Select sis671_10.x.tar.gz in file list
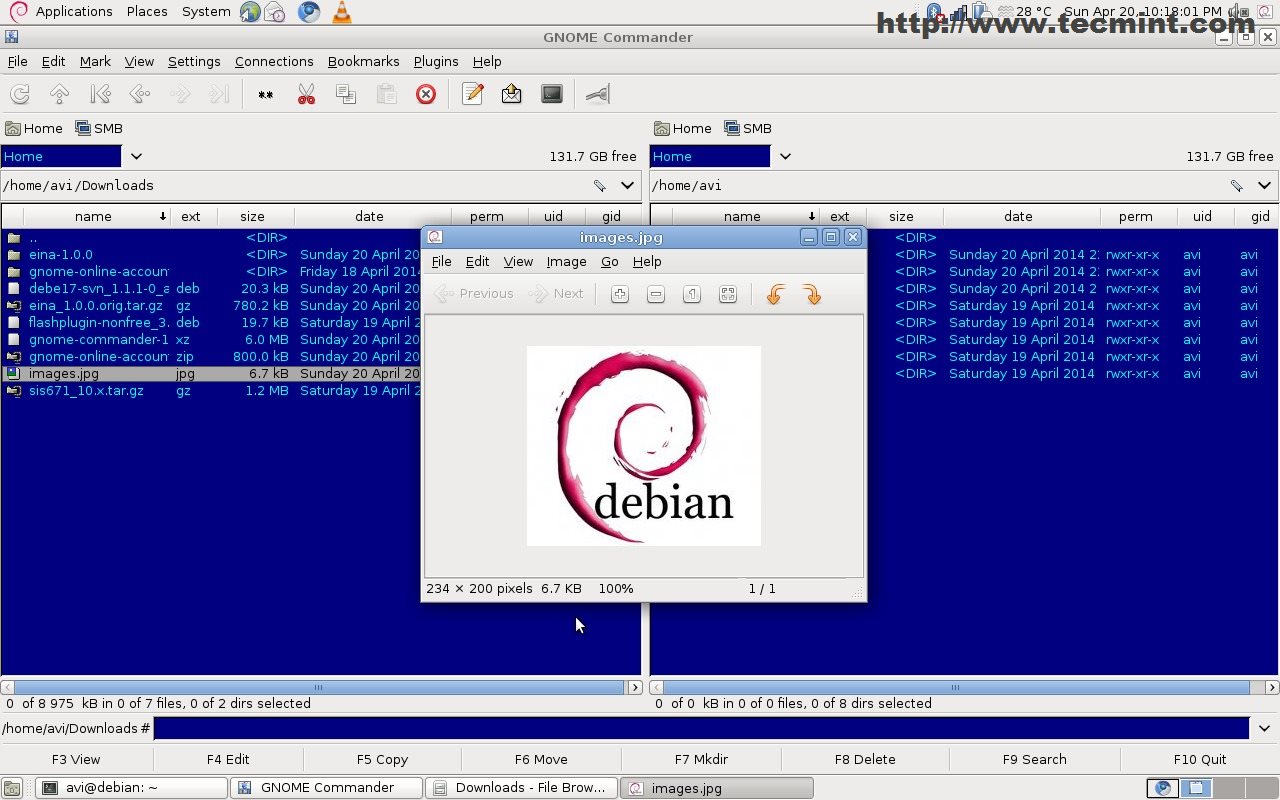 pos(86,390)
